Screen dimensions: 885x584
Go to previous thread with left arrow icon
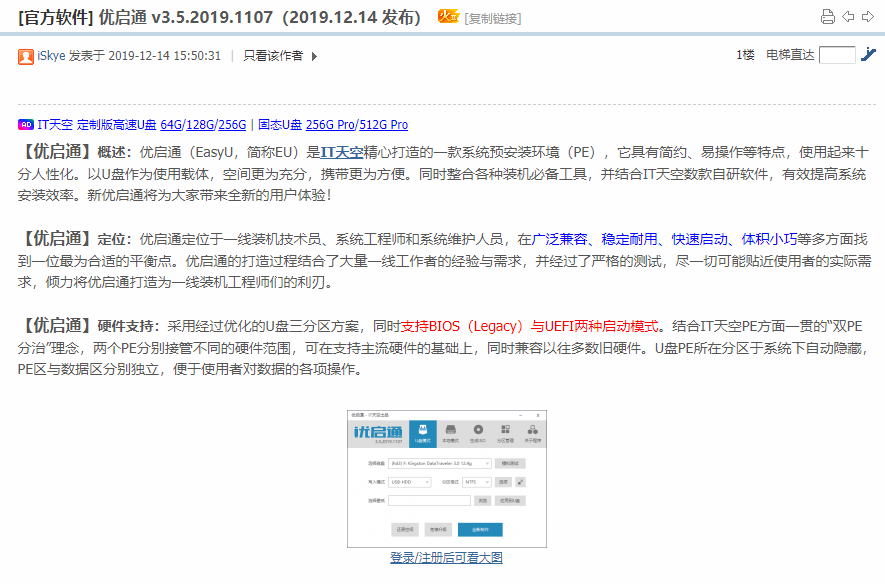pos(848,17)
